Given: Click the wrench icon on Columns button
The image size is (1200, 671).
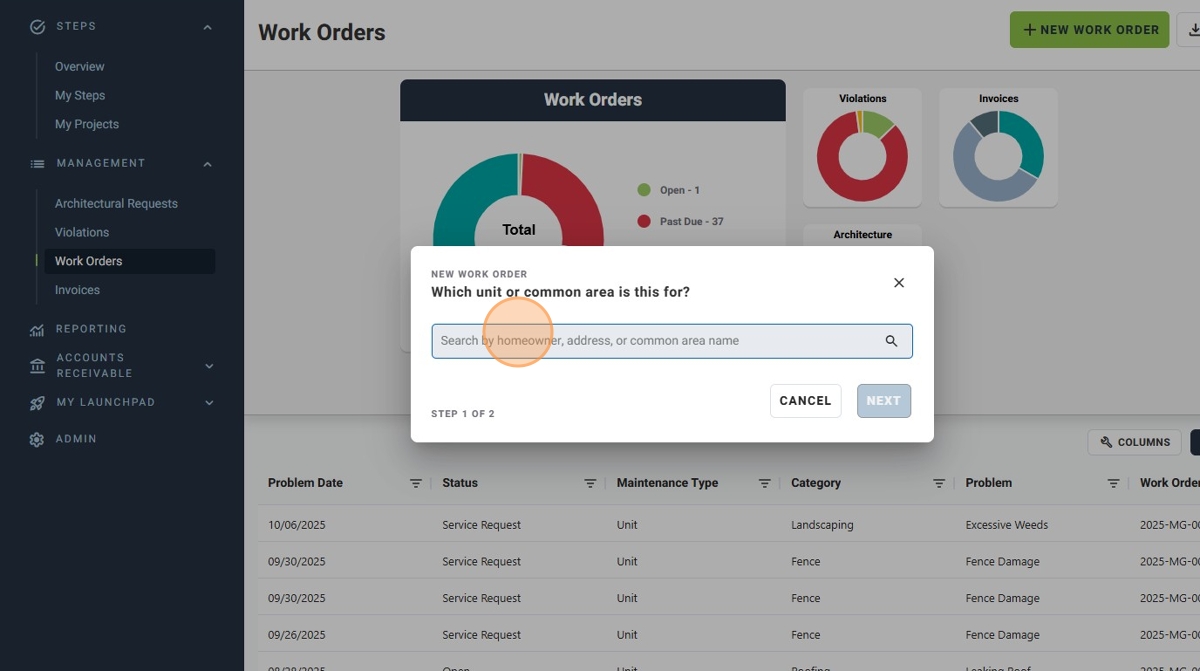Looking at the screenshot, I should coord(1106,442).
